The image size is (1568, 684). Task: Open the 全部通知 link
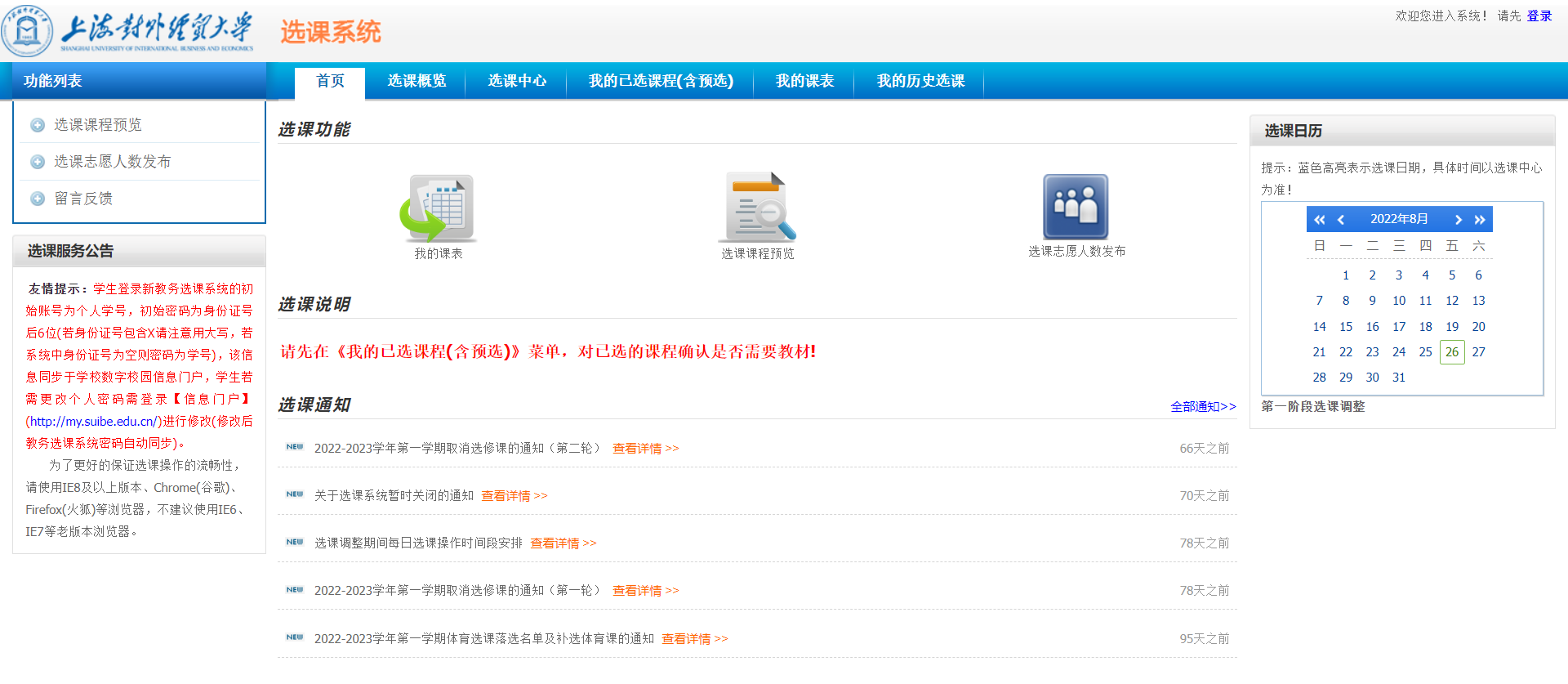click(x=1202, y=406)
